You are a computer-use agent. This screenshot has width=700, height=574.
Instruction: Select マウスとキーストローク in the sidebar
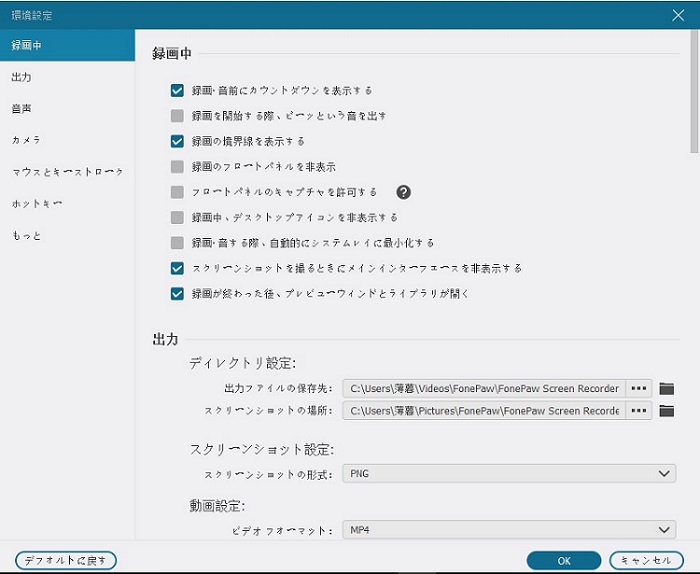pos(67,172)
